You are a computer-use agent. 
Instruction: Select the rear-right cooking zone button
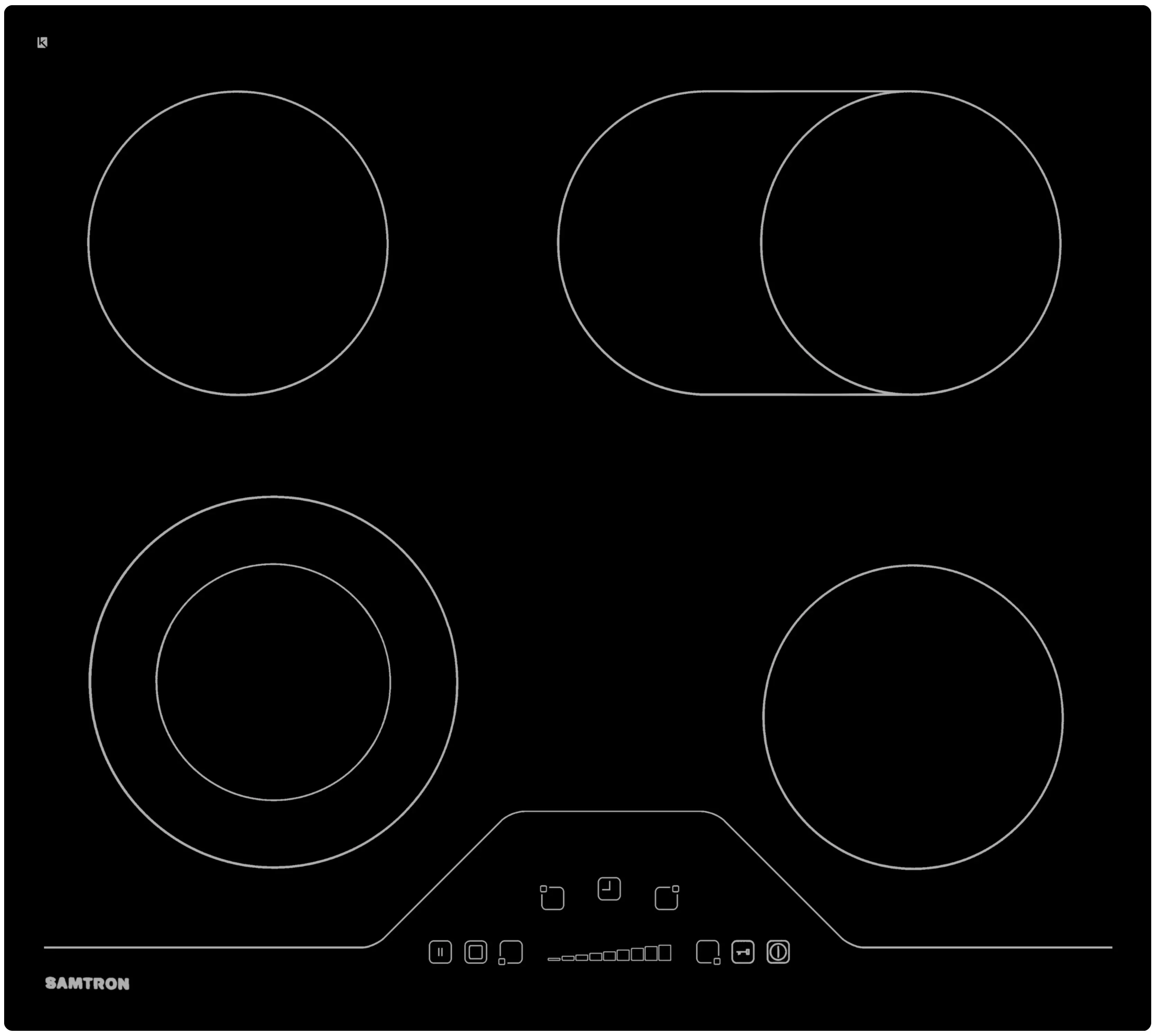click(667, 898)
